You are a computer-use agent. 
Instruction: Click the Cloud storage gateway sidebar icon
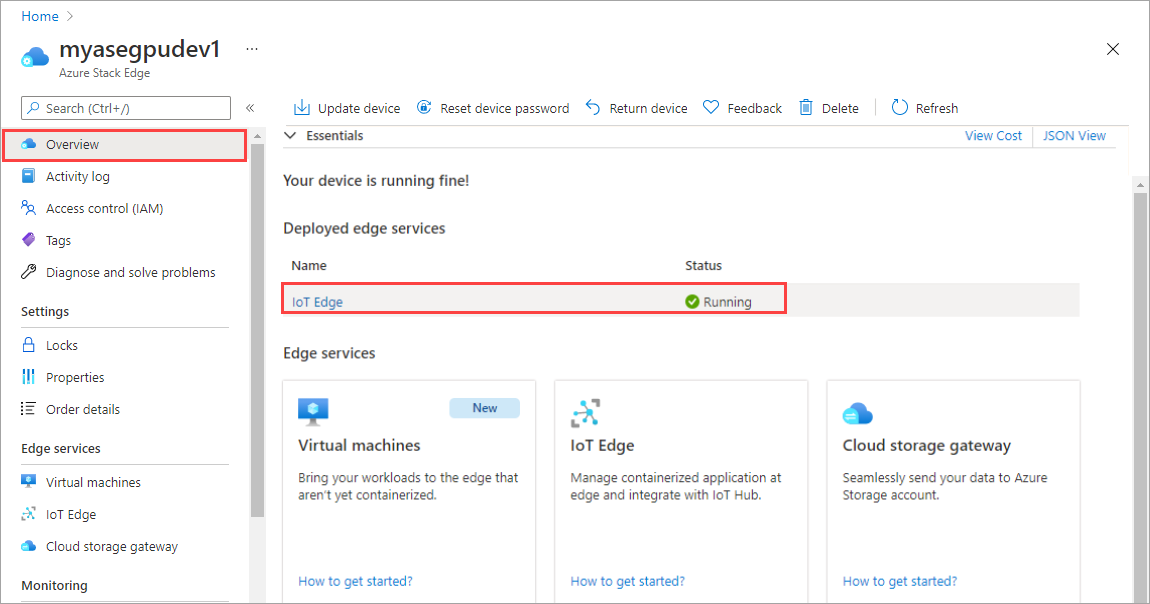coord(29,546)
